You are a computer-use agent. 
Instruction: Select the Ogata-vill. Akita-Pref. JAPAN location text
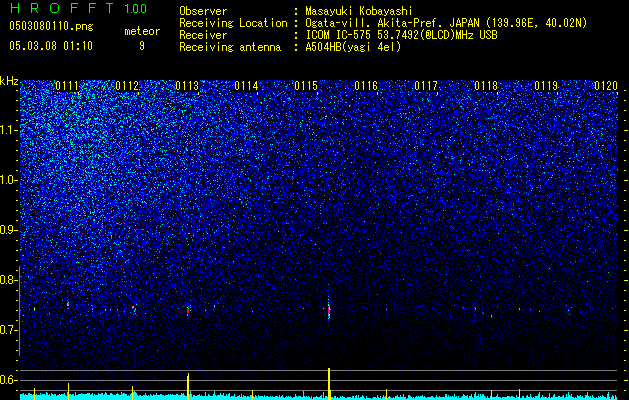click(446, 23)
